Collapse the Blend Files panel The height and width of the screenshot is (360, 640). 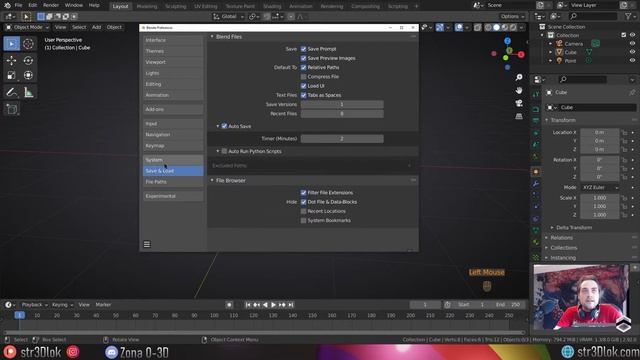pos(212,37)
